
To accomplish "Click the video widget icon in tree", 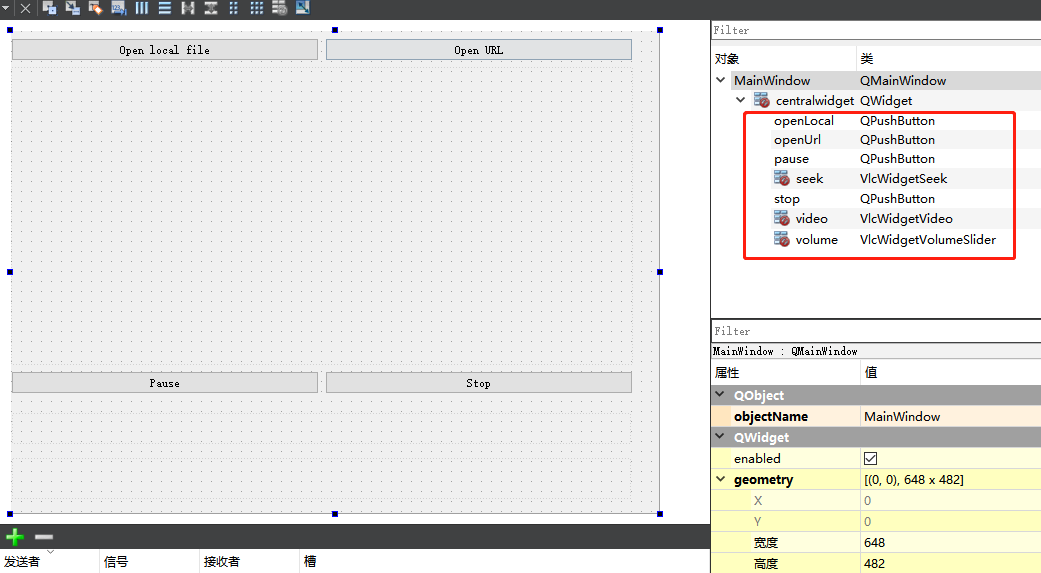I will point(782,218).
